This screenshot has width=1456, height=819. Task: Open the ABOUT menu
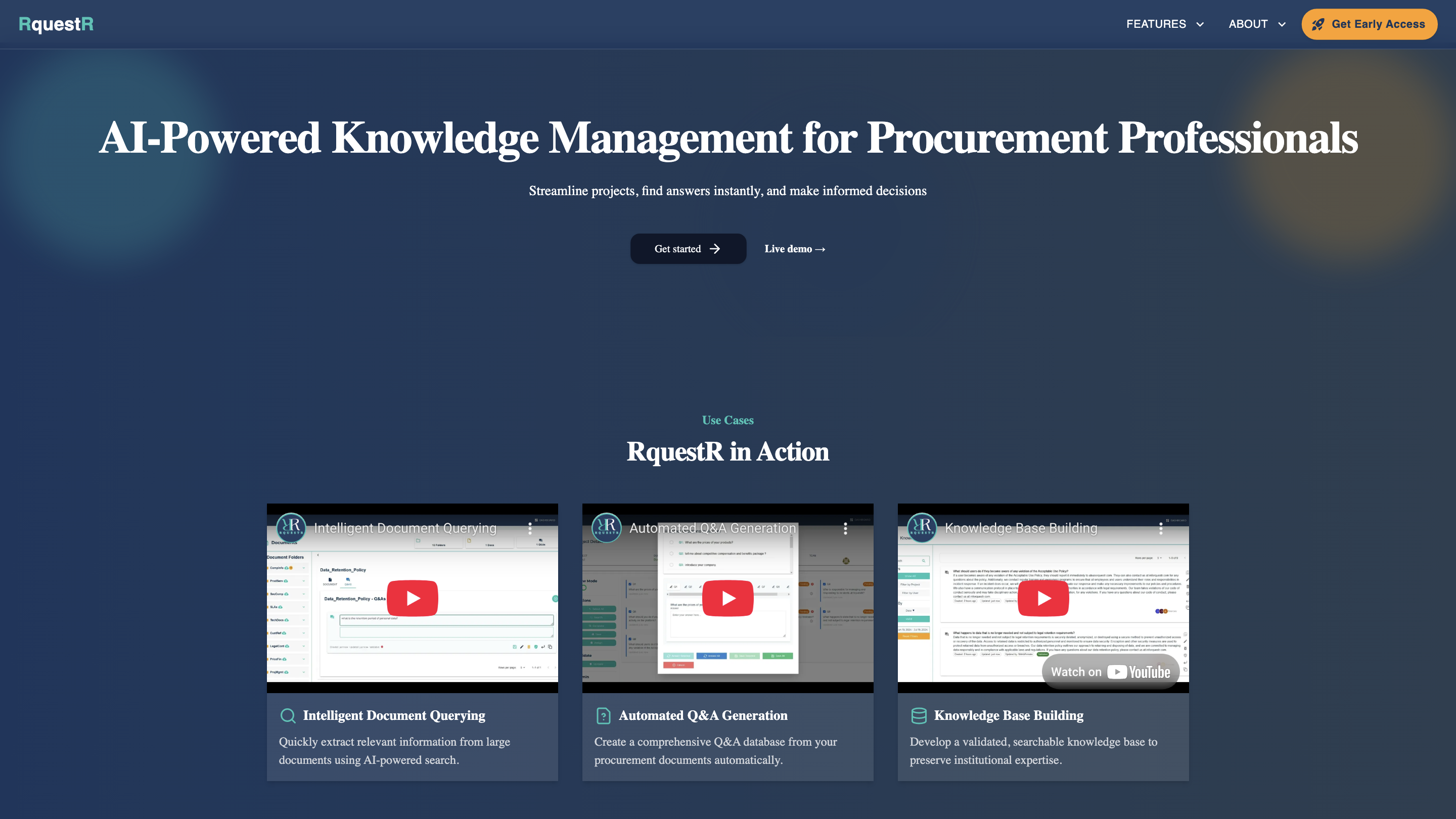click(1248, 24)
